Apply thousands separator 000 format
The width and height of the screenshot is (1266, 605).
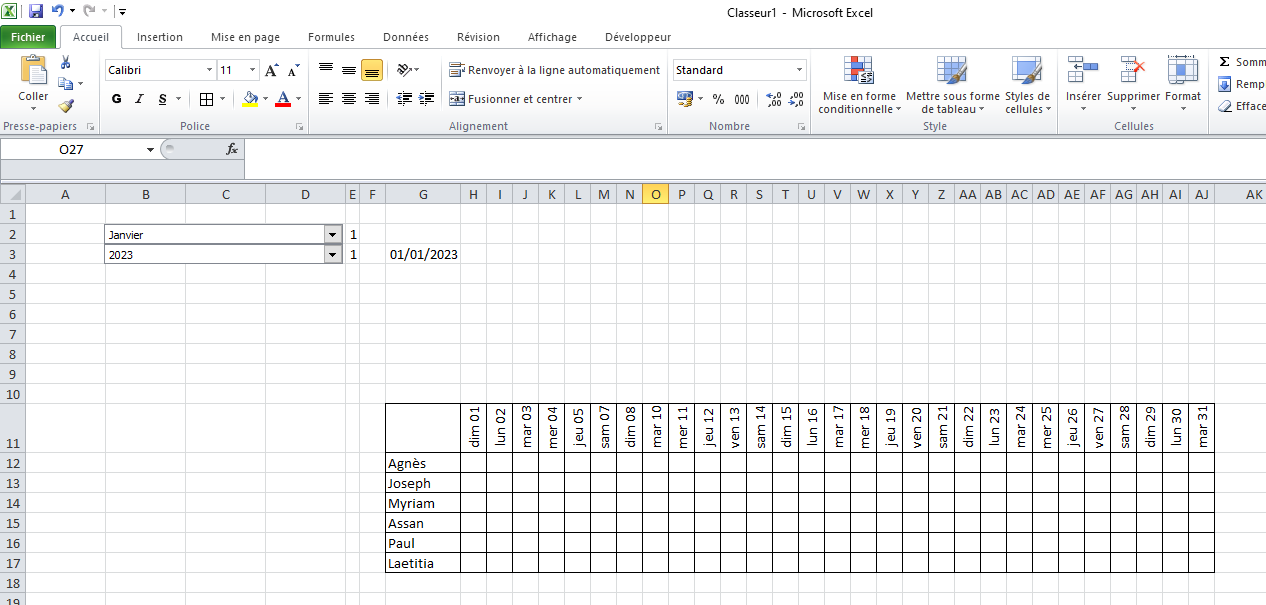742,99
